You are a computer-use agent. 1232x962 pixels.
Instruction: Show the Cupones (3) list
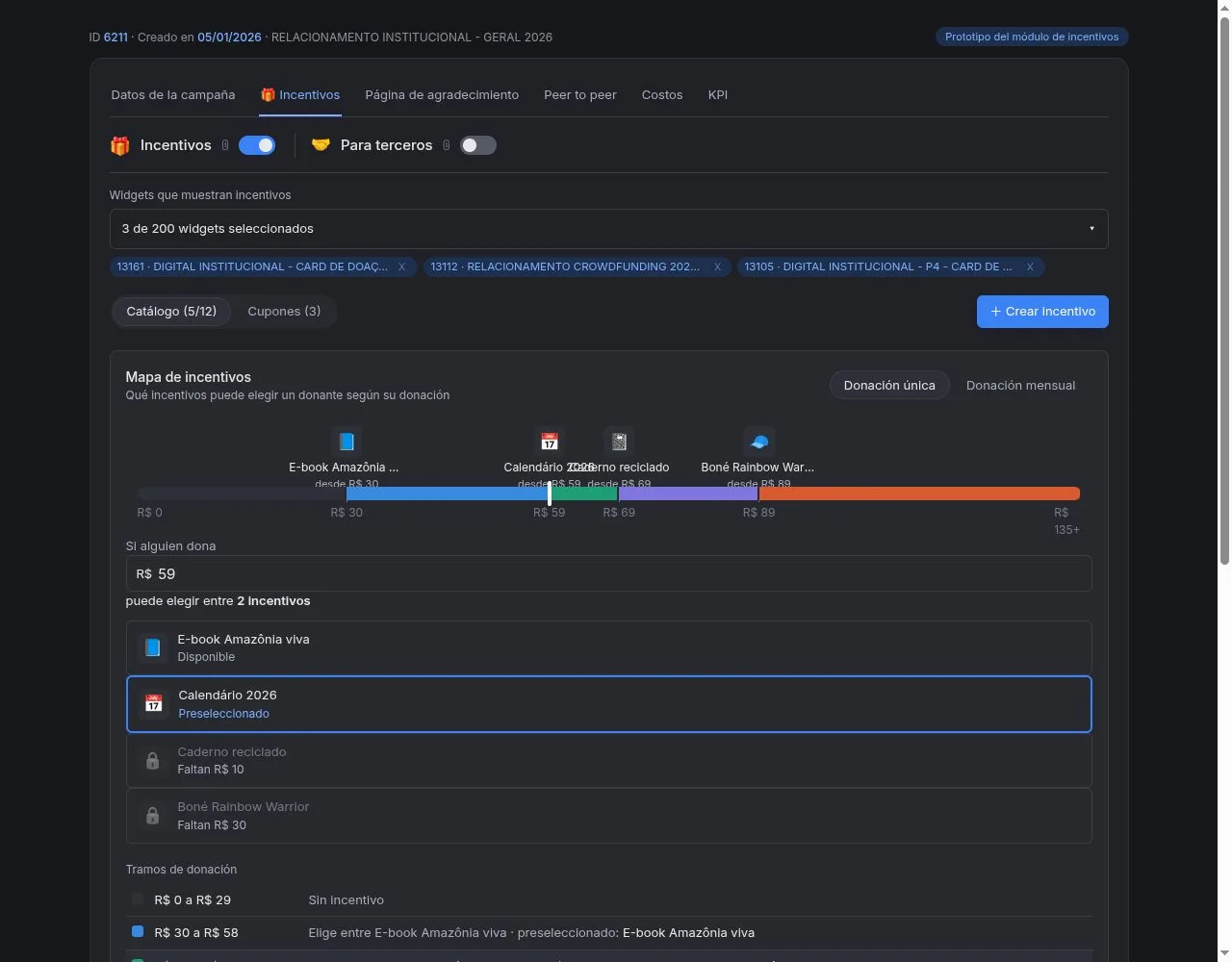coord(284,312)
